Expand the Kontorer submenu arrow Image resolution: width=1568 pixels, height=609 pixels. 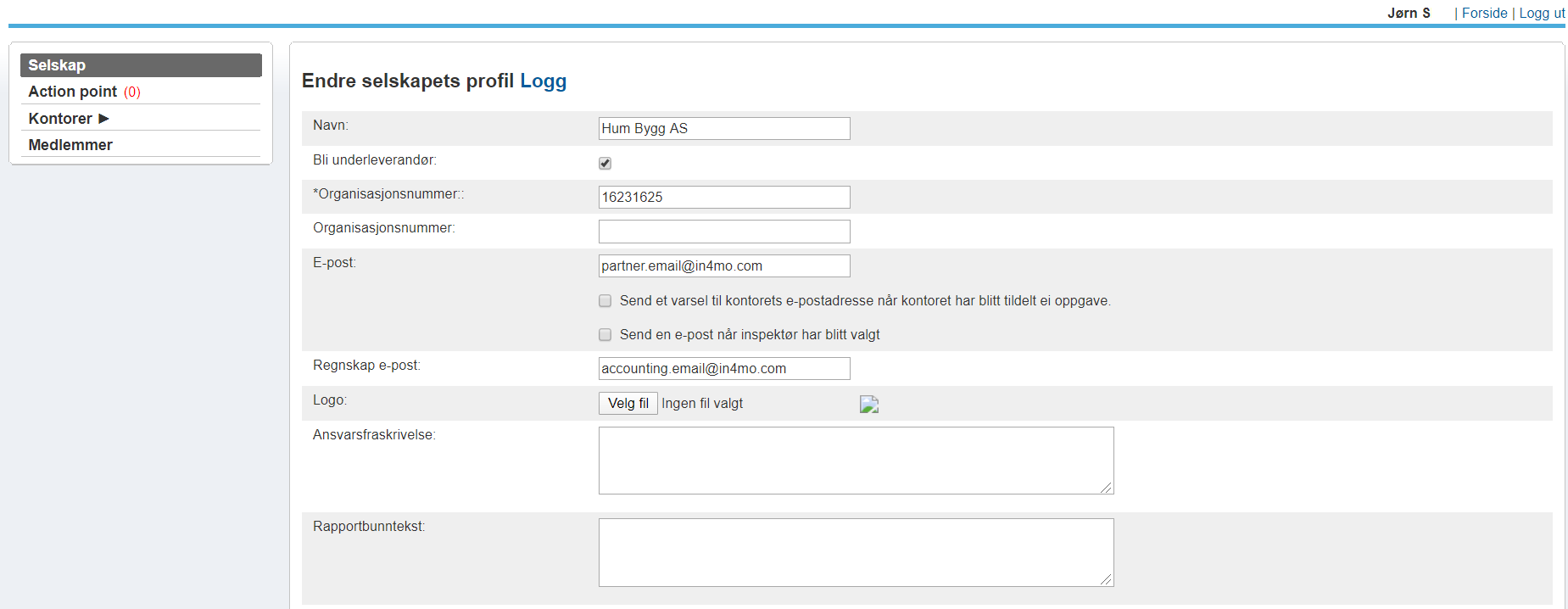(x=103, y=119)
